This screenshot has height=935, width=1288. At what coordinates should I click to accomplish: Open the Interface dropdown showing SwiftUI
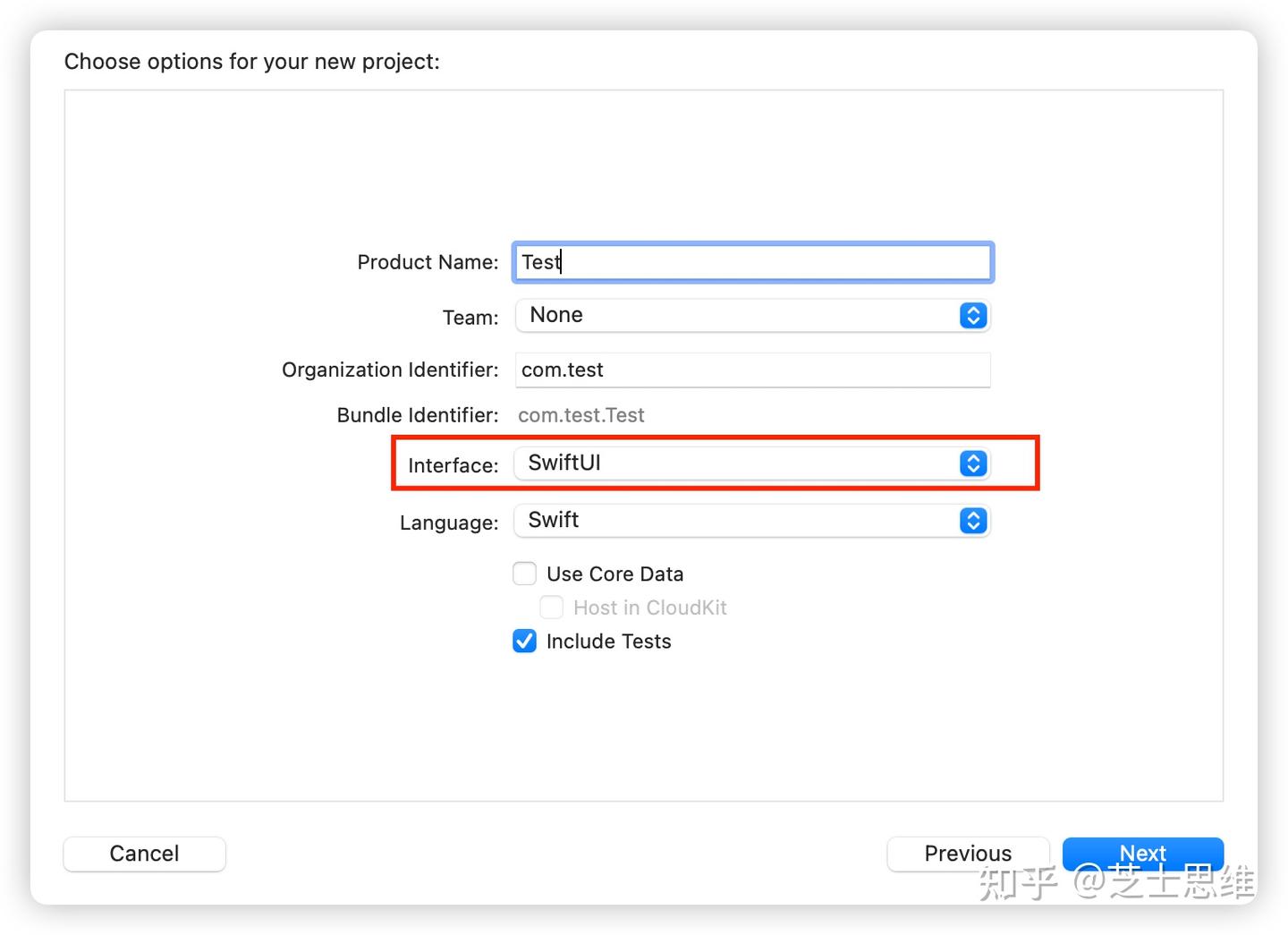[751, 463]
